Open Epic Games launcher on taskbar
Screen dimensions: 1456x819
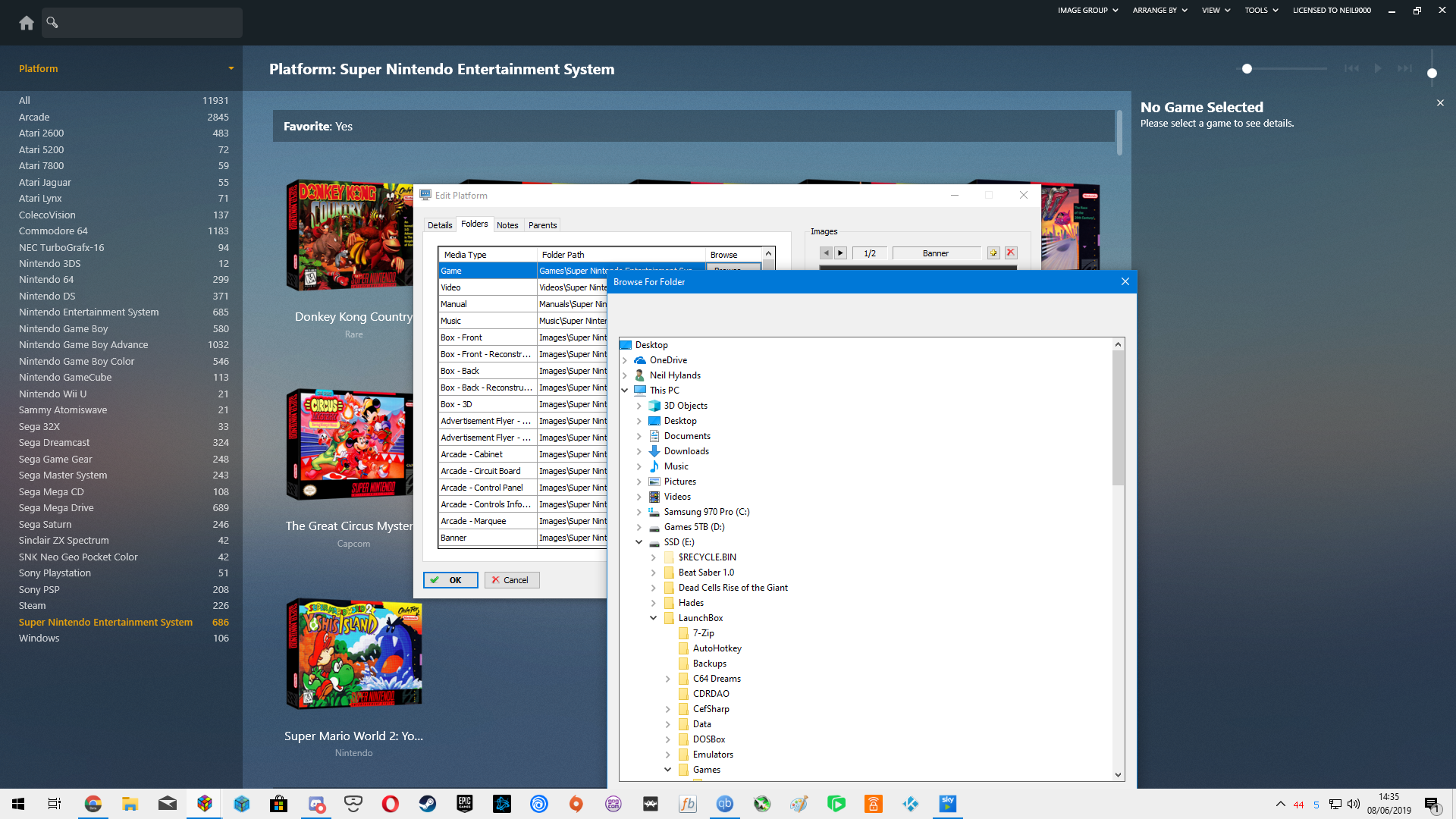click(x=465, y=804)
